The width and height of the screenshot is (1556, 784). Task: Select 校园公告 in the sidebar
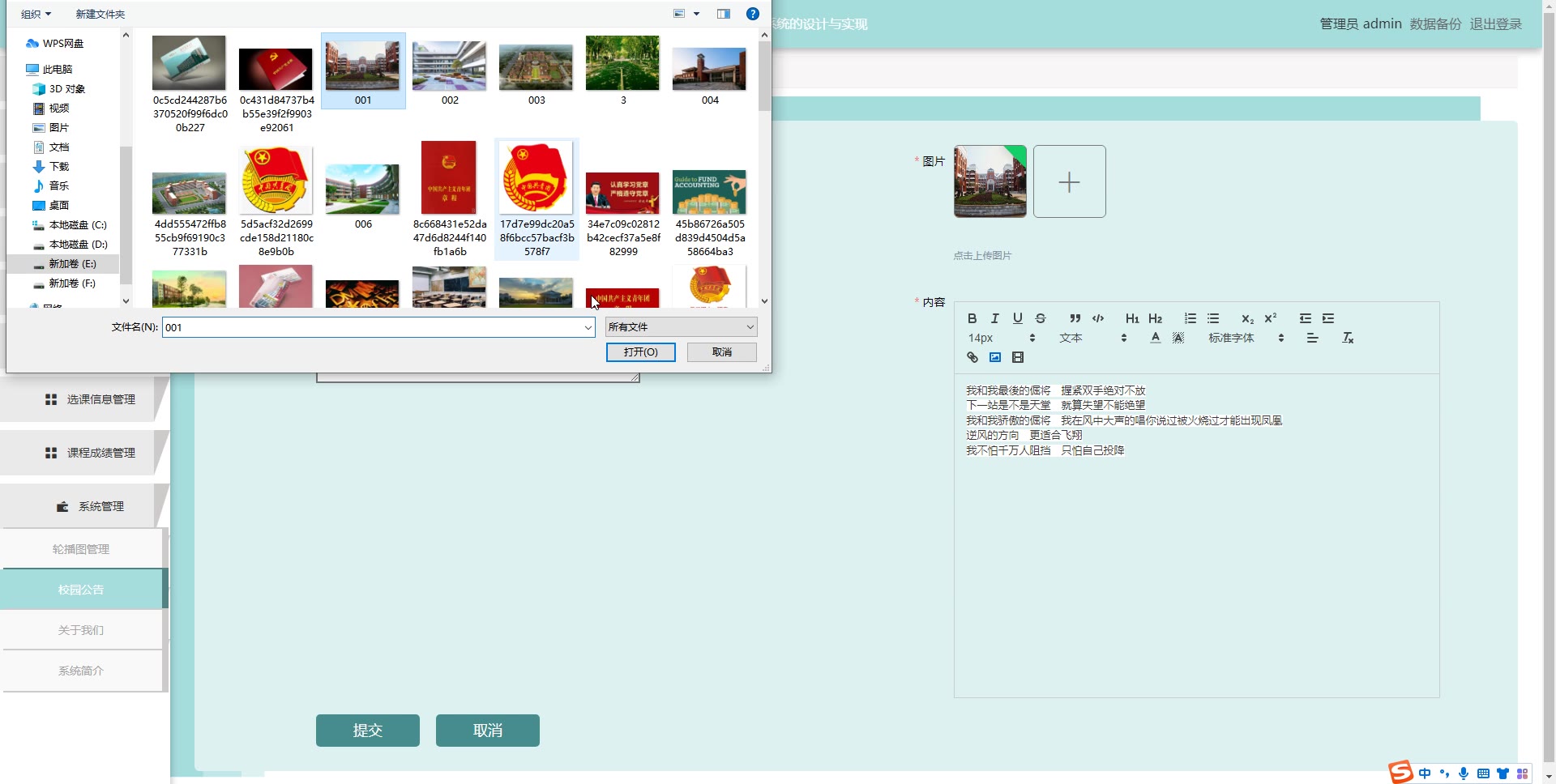point(81,590)
